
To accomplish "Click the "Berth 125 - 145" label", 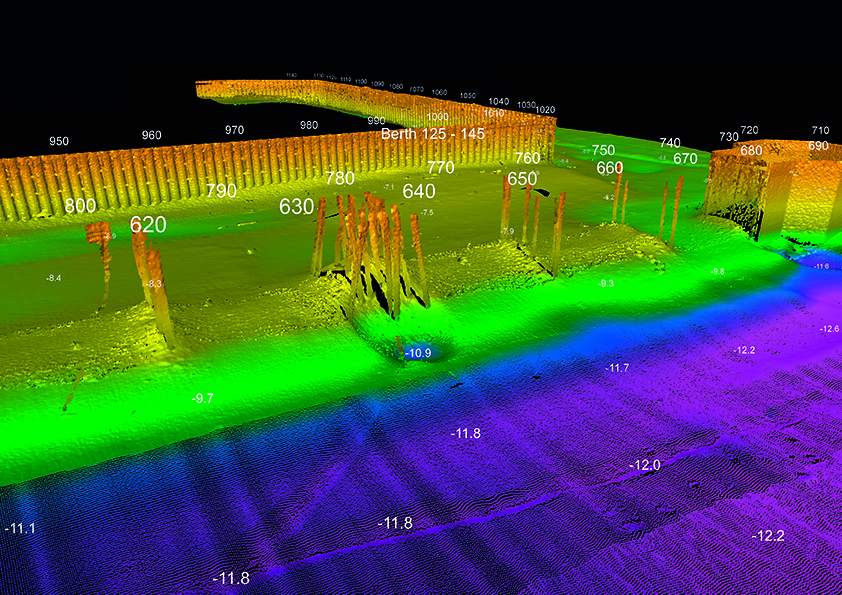I will 431,133.
